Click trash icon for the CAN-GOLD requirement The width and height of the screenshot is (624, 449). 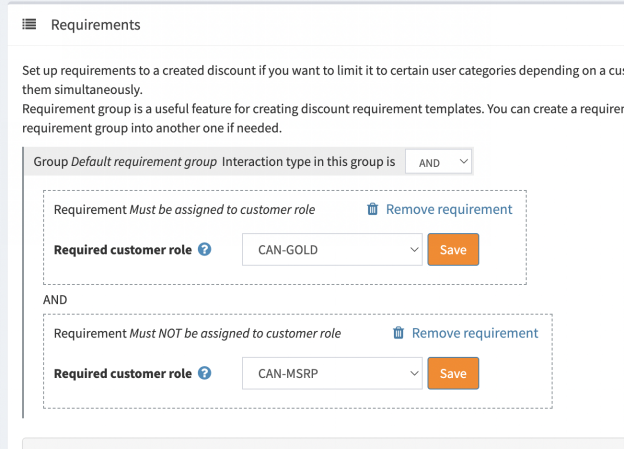pos(373,210)
